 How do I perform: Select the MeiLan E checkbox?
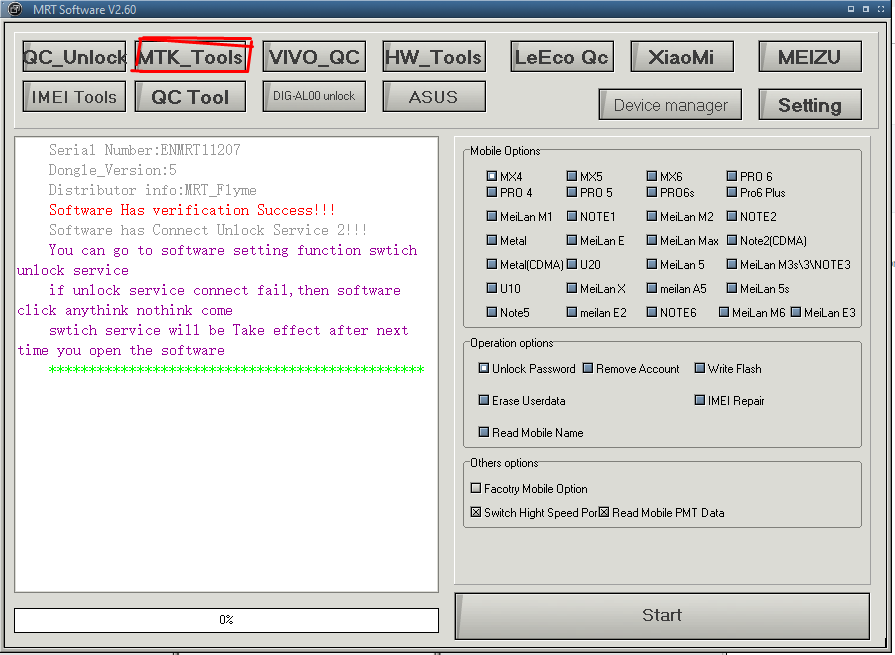point(571,240)
